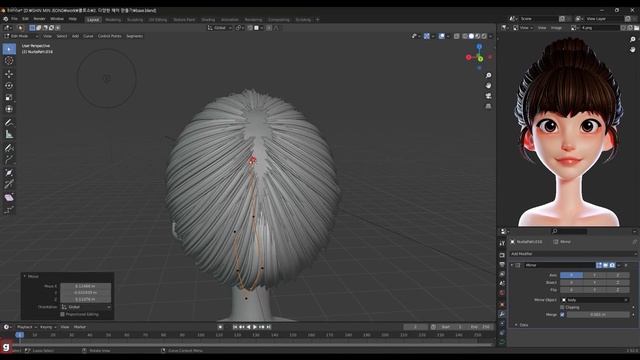Toggle modifier show in viewport icon
Screen dimensions: 640x360
tap(606, 265)
